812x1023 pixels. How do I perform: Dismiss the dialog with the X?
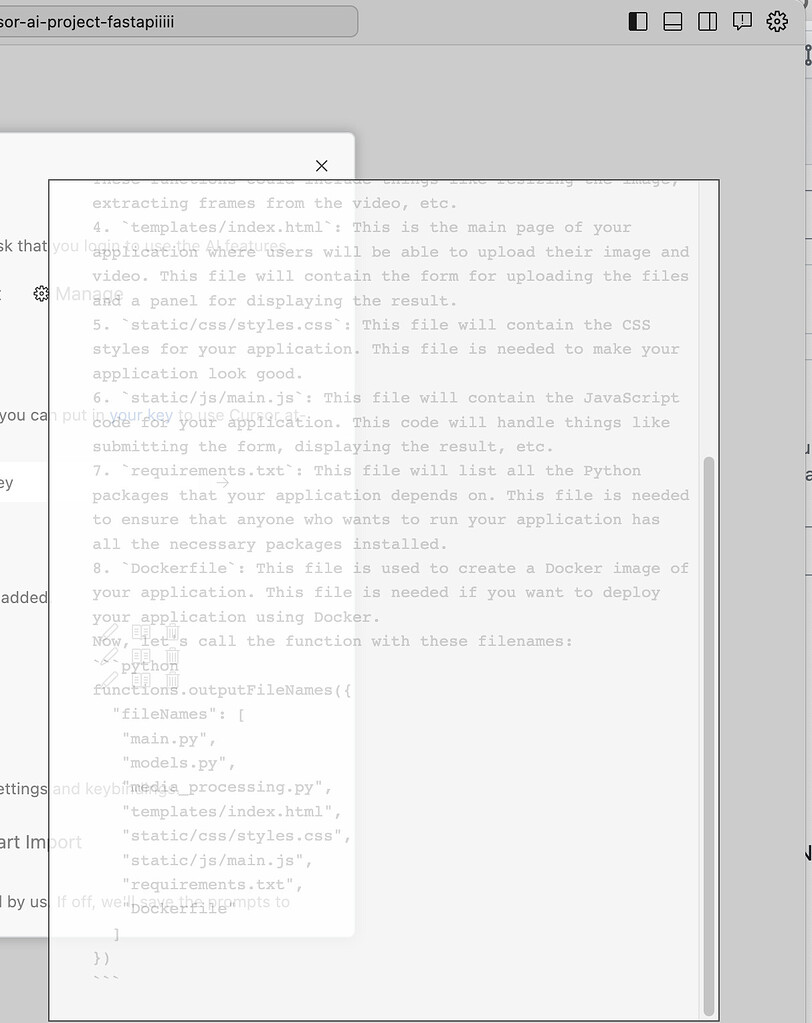coord(321,165)
